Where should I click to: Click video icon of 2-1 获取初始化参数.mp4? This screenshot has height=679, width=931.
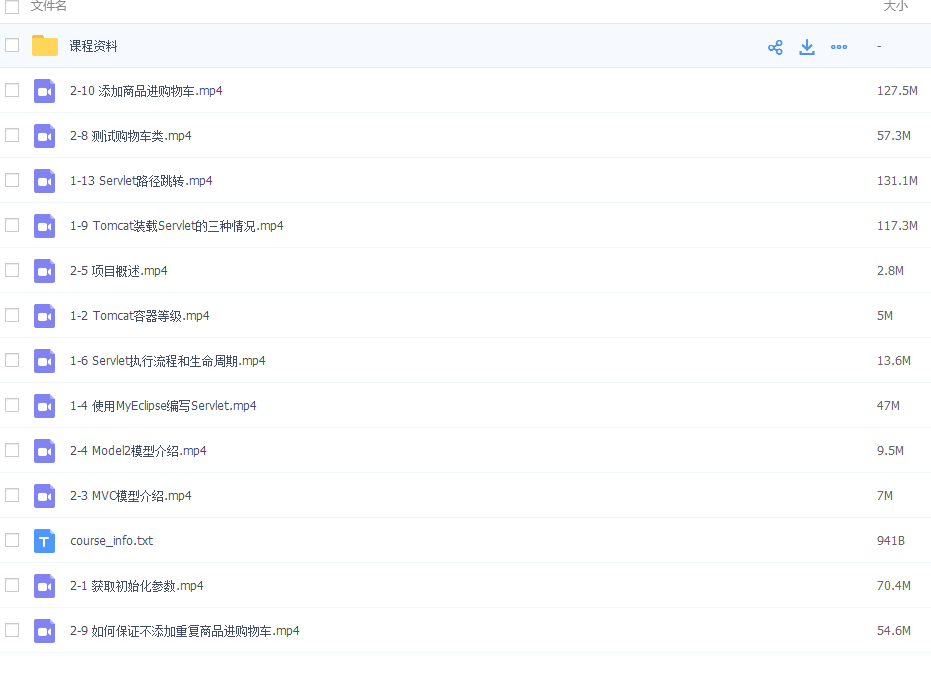point(45,586)
